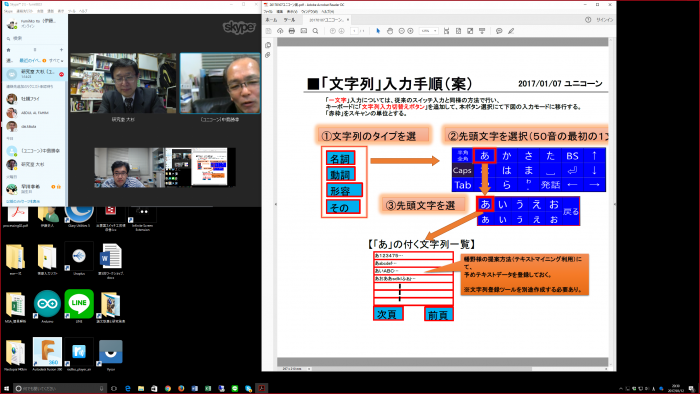Click the zoom out minus icon

(x=401, y=31)
